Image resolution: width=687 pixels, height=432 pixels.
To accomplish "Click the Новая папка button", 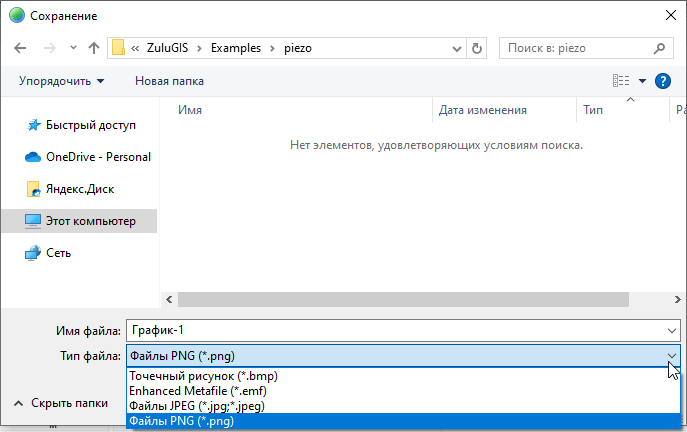I will [x=169, y=80].
